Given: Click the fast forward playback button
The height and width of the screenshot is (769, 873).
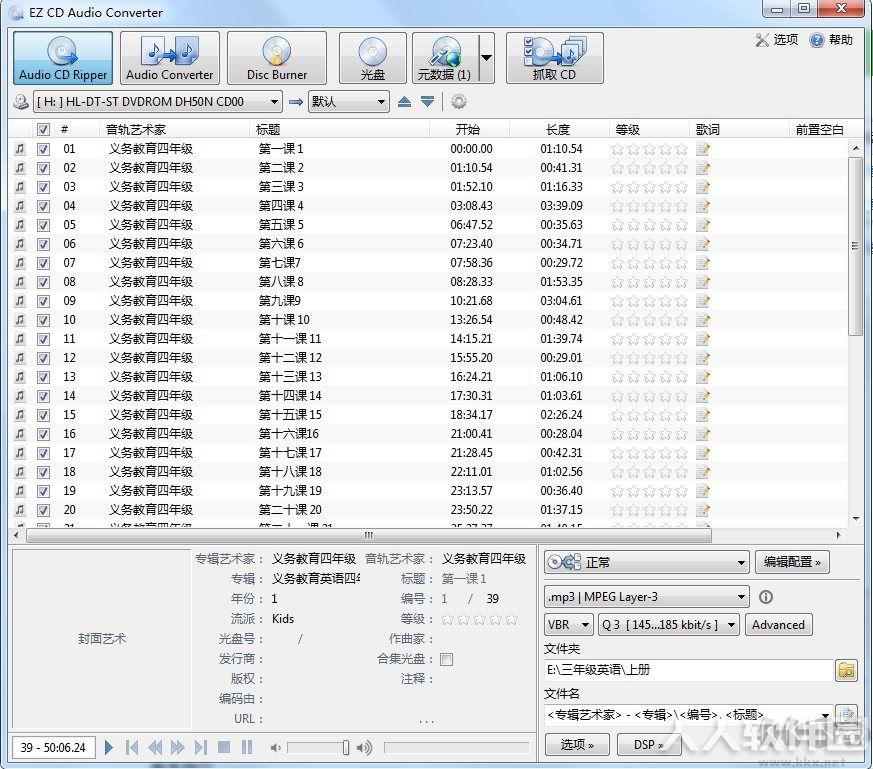Looking at the screenshot, I should [178, 747].
